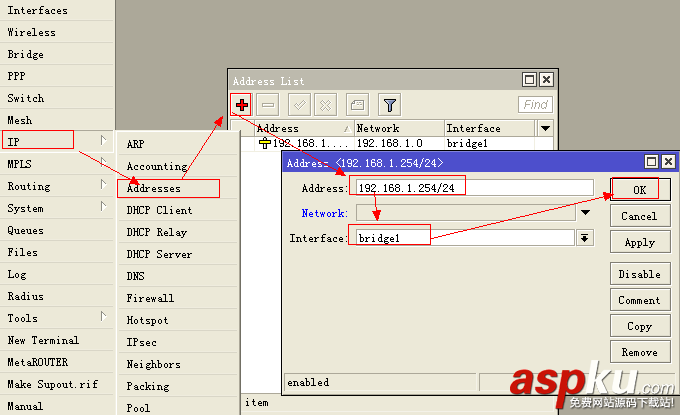Click the Interface field showing bridge1
The image size is (680, 415).
(x=465, y=238)
